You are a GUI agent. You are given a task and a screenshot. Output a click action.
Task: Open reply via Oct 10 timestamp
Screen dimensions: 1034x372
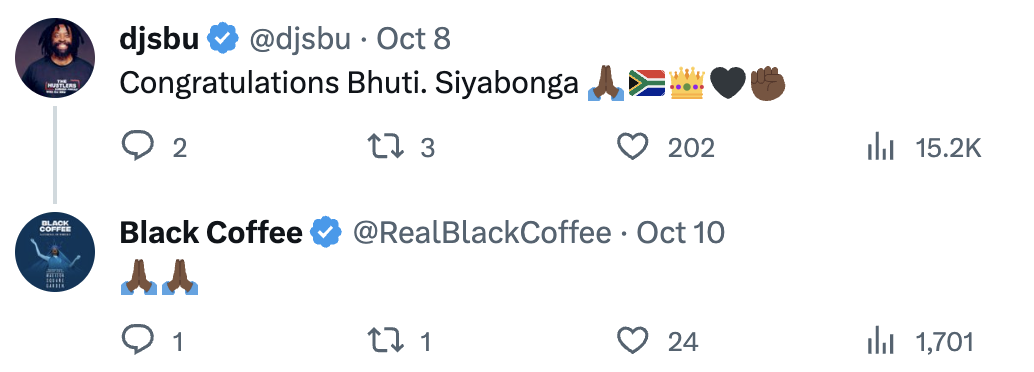tap(681, 233)
